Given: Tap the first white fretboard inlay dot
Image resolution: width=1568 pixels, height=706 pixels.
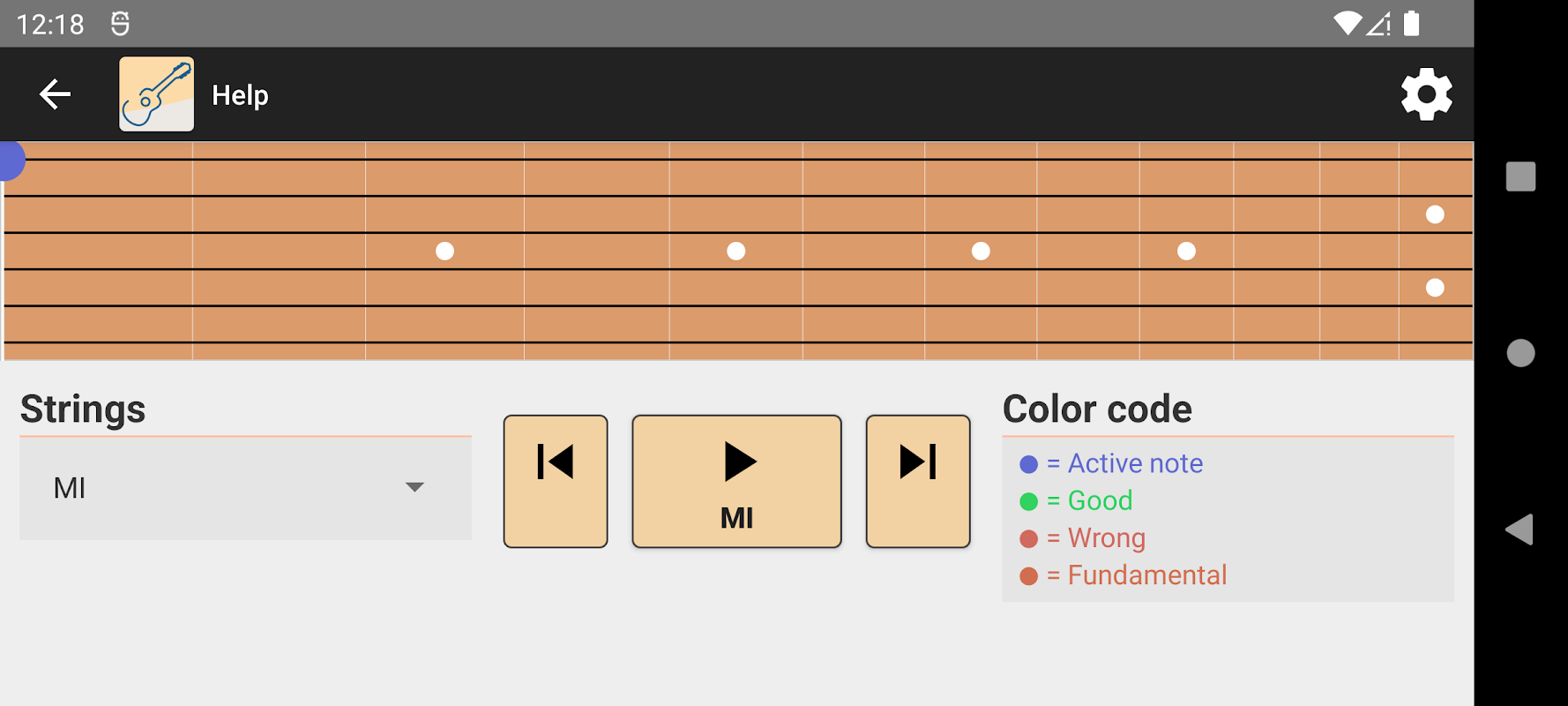Looking at the screenshot, I should tap(444, 252).
